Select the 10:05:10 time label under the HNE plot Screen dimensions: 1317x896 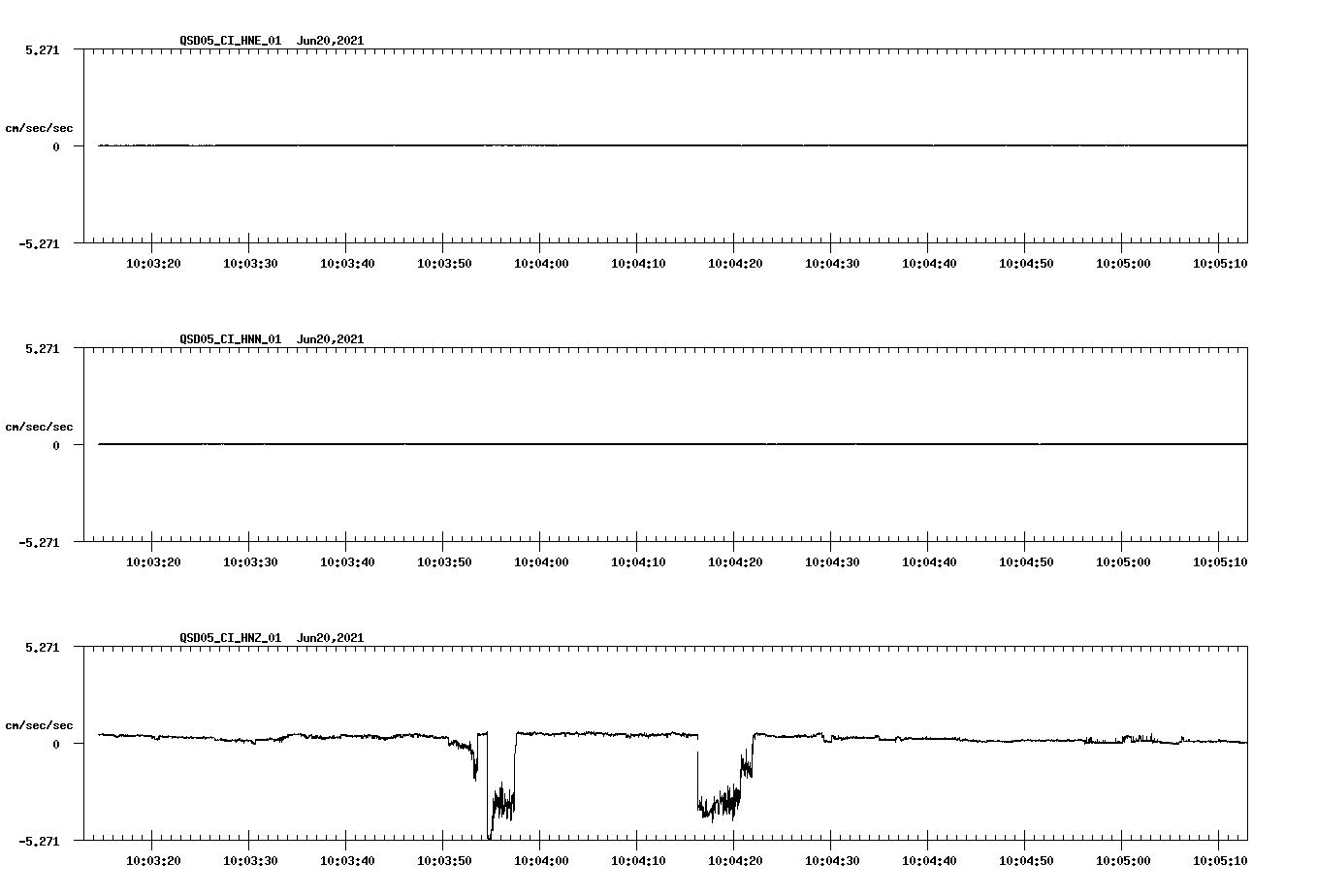click(x=1220, y=264)
